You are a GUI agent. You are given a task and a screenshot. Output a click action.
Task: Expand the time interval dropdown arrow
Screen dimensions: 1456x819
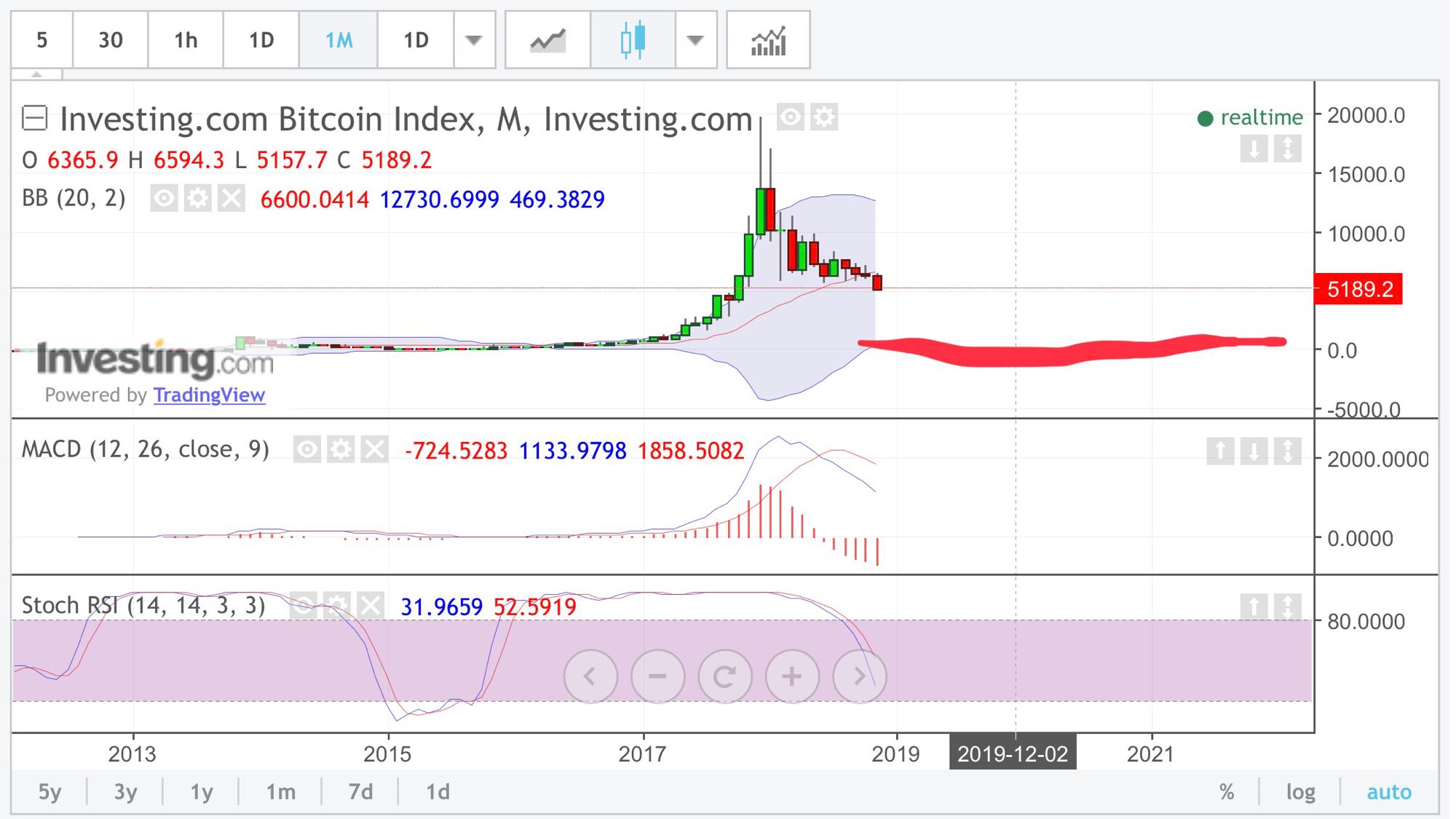click(474, 40)
